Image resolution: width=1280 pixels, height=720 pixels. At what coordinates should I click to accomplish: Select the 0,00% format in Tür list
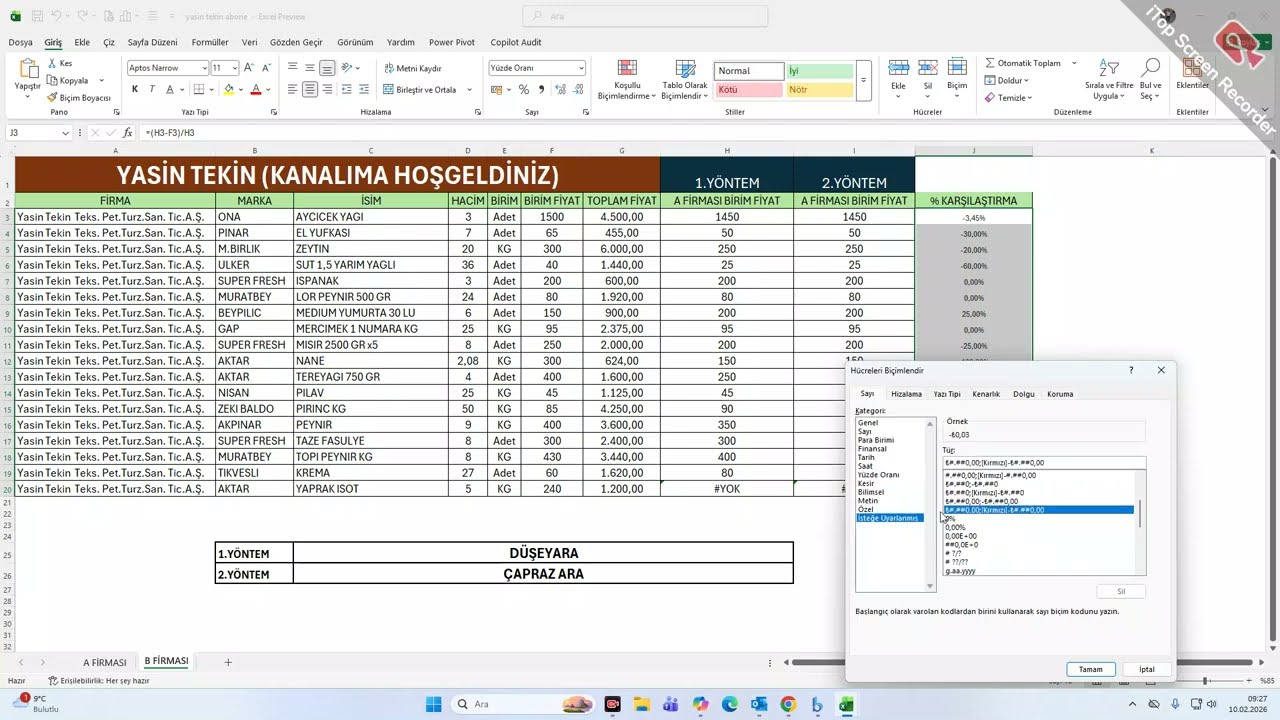coord(956,527)
